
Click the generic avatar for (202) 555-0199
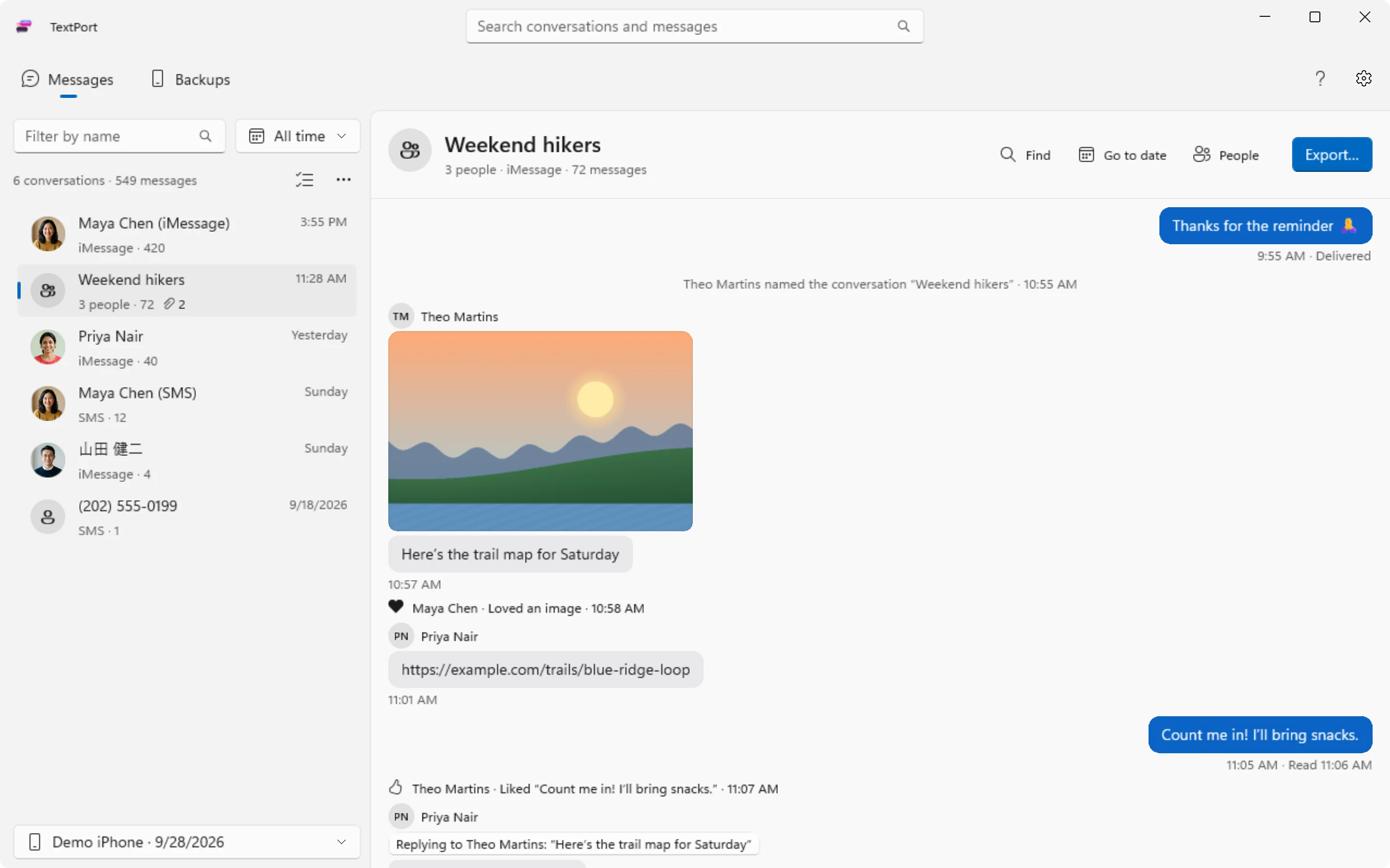point(48,517)
